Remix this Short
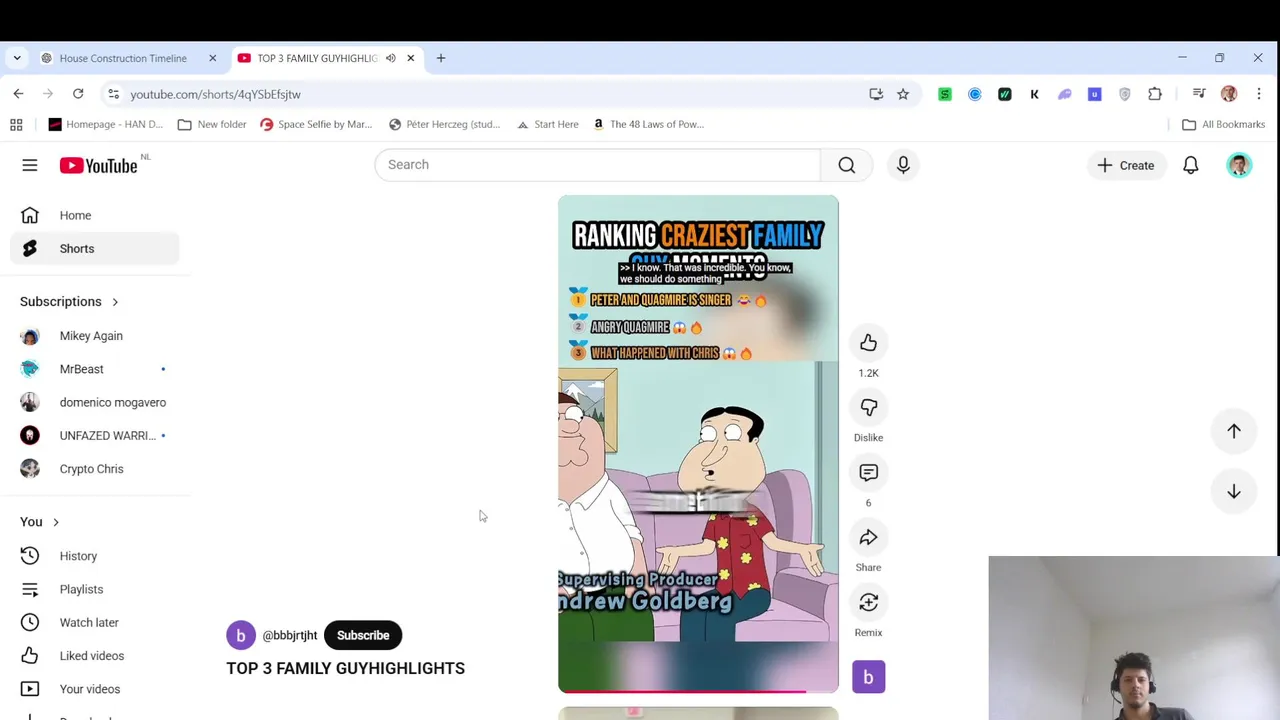 (x=868, y=603)
